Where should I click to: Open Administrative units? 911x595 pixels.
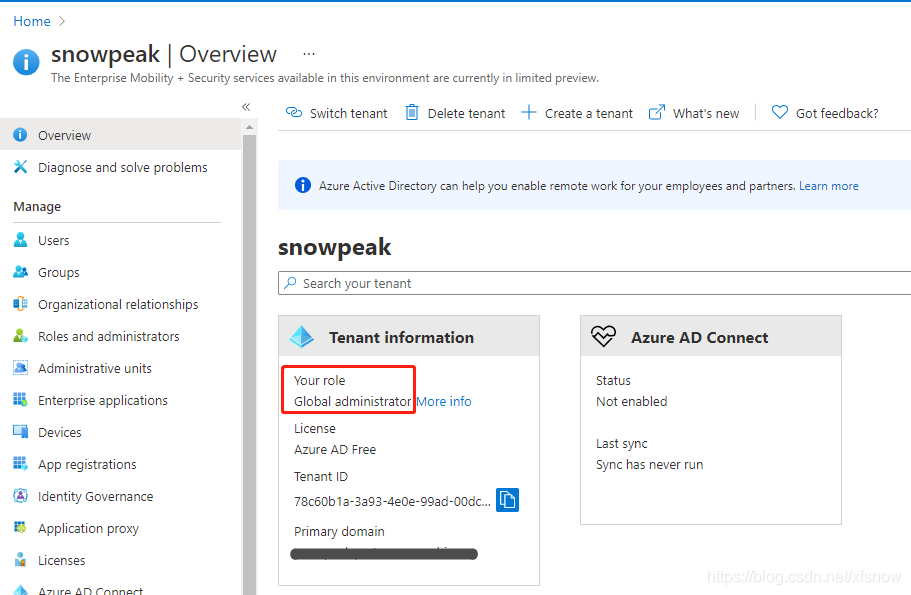pyautogui.click(x=120, y=368)
